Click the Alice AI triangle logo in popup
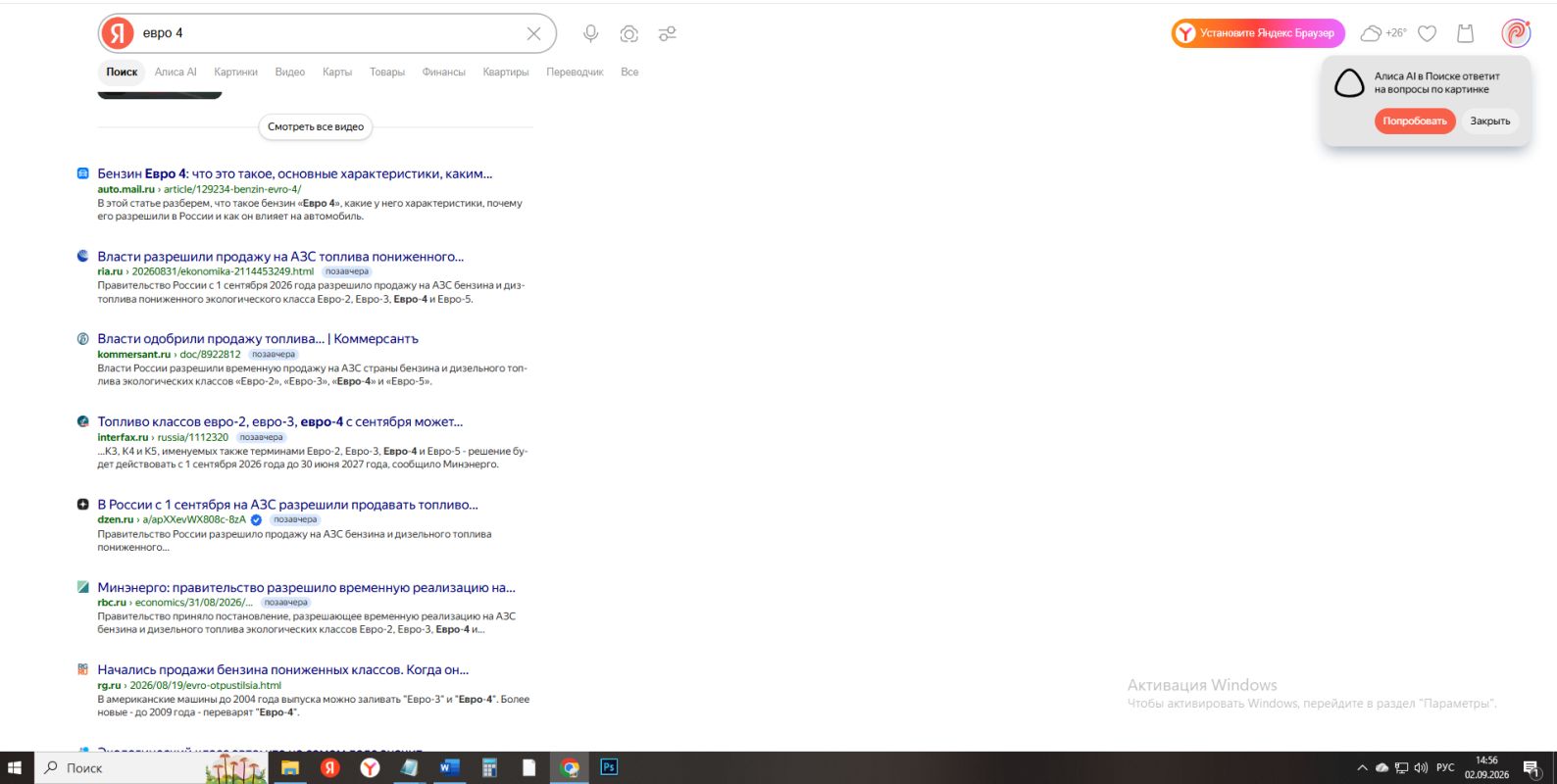The width and height of the screenshot is (1557, 784). 1349,83
